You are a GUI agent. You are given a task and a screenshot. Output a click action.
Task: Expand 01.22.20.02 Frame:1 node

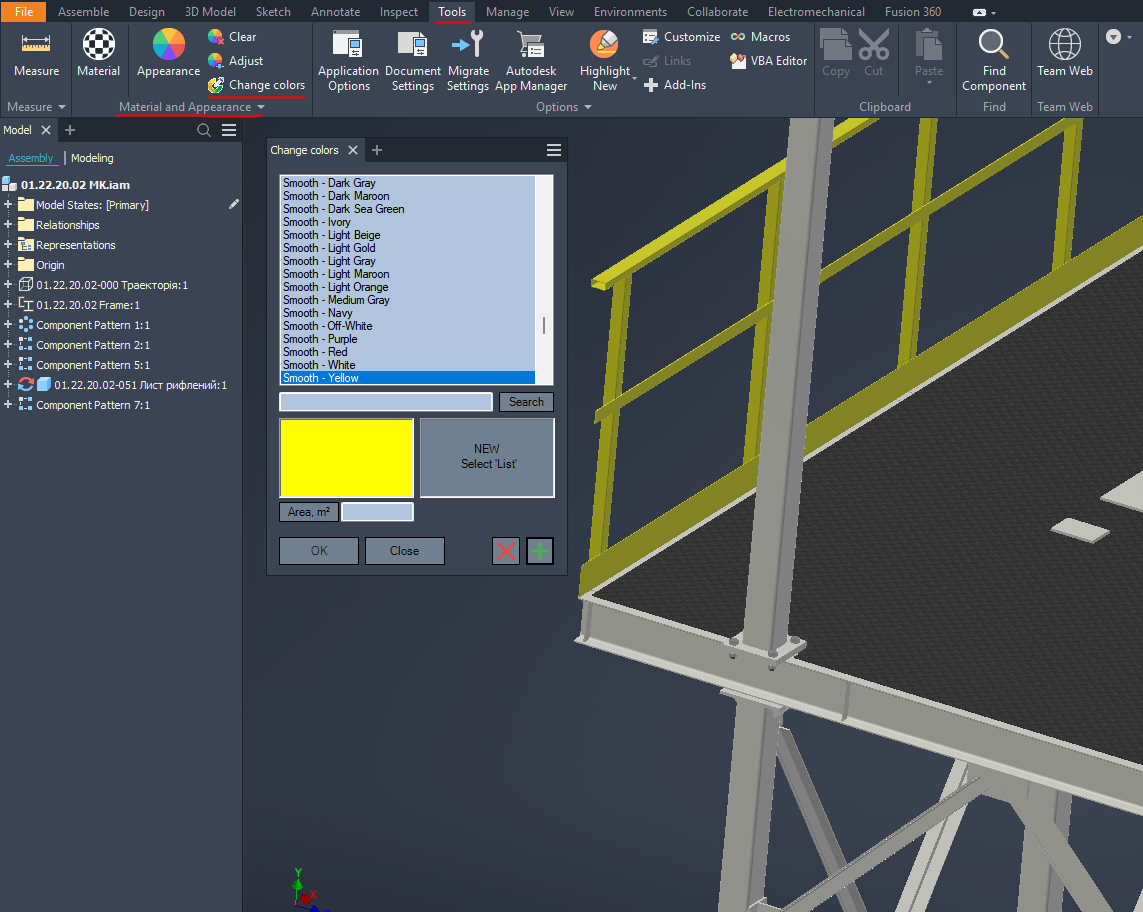[x=8, y=305]
